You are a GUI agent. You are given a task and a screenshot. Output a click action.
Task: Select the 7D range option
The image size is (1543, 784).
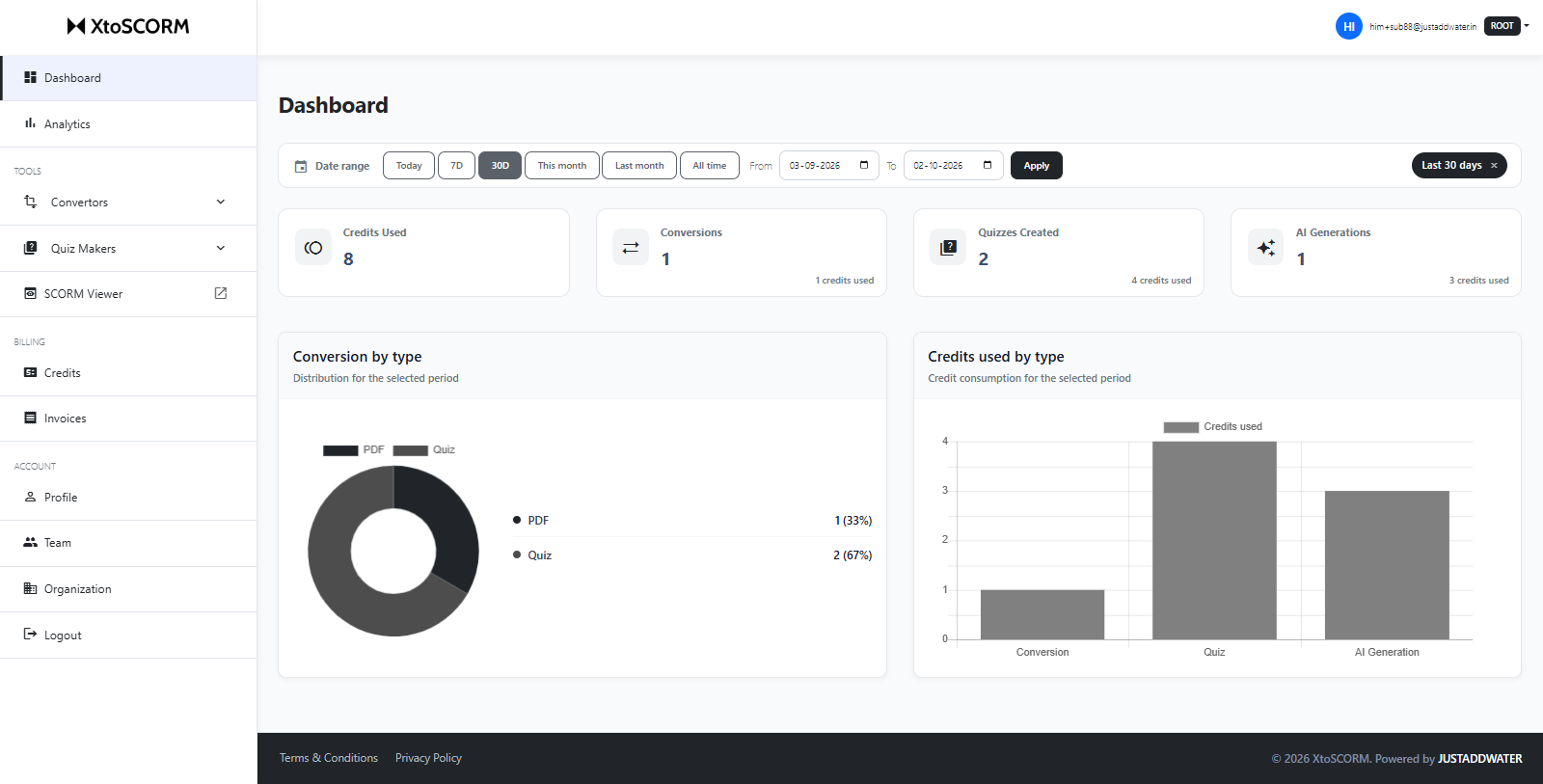click(x=456, y=166)
